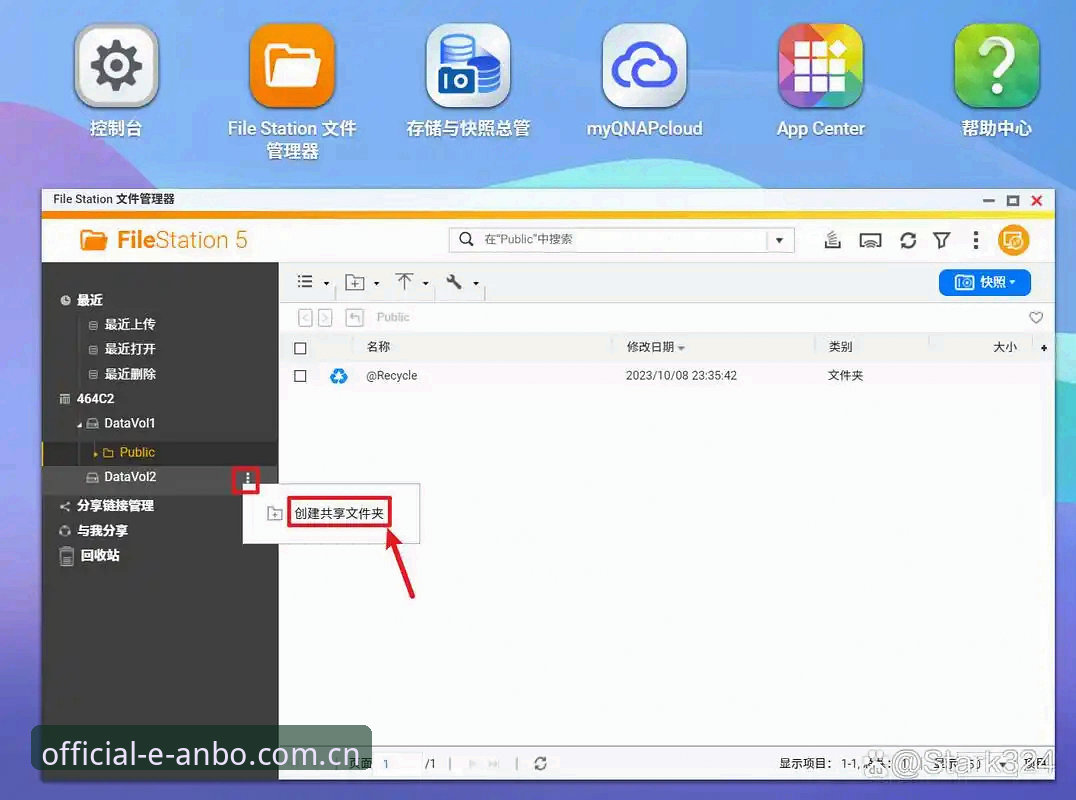Click the search magnifier icon
Screen dimensions: 1076x800
coord(467,239)
